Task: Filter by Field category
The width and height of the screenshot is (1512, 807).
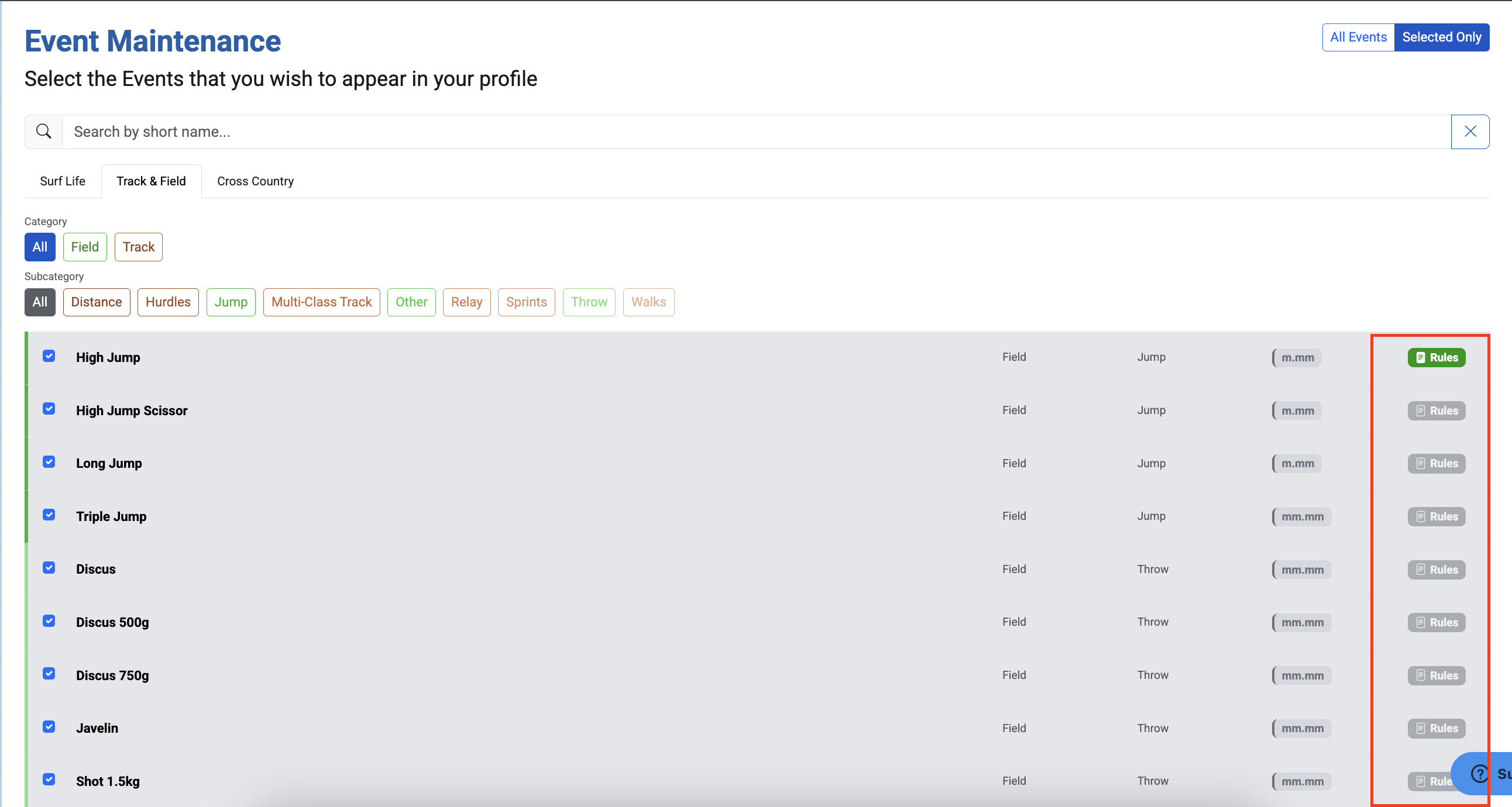Action: click(85, 247)
